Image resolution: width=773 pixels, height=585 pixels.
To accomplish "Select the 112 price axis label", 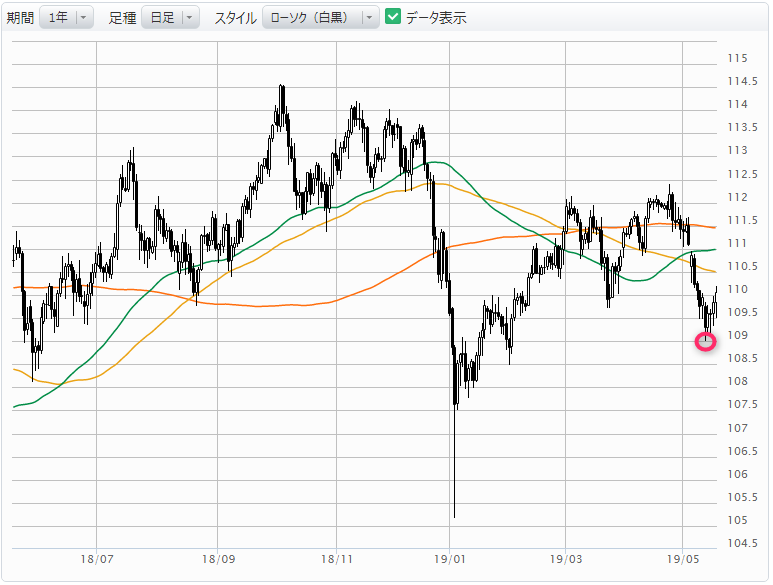I will click(737, 197).
